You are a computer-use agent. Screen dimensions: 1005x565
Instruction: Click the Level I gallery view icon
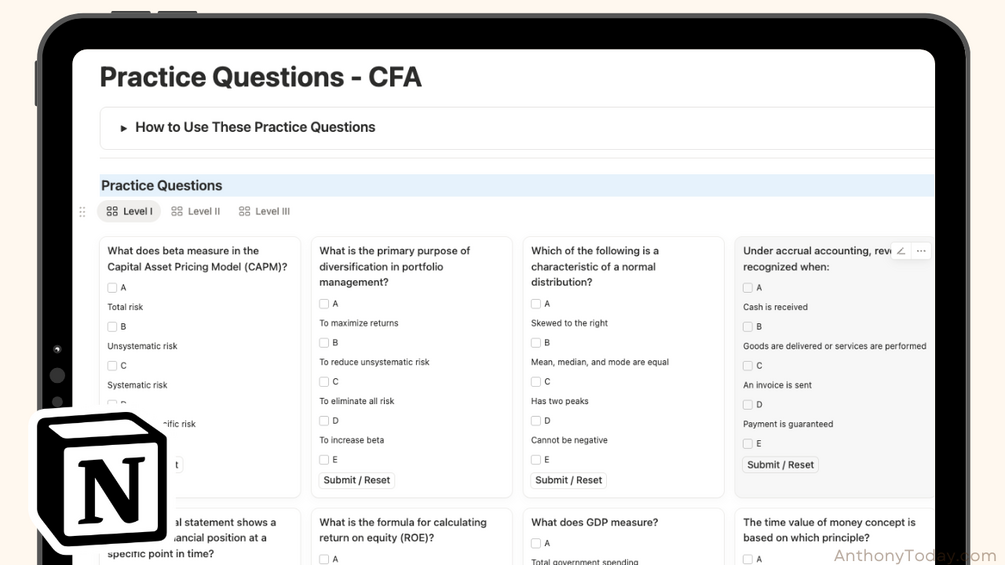tap(112, 211)
